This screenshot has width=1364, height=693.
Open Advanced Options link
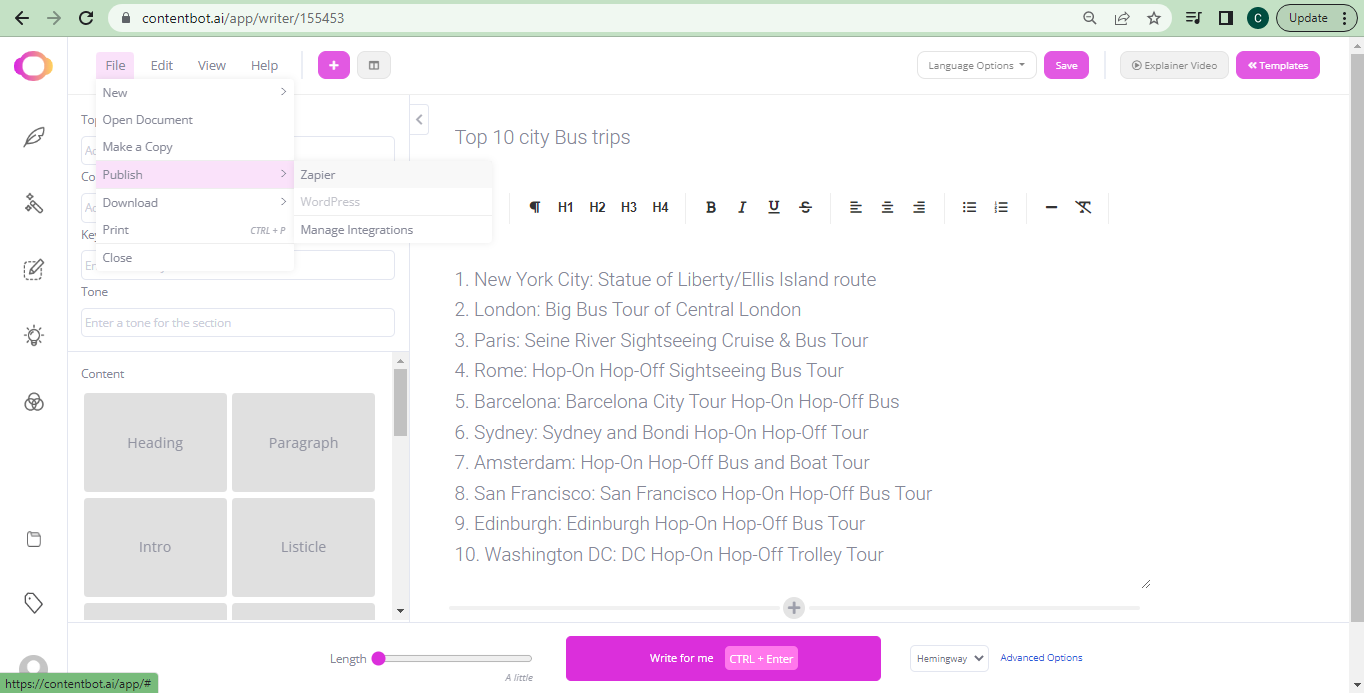pyautogui.click(x=1041, y=657)
